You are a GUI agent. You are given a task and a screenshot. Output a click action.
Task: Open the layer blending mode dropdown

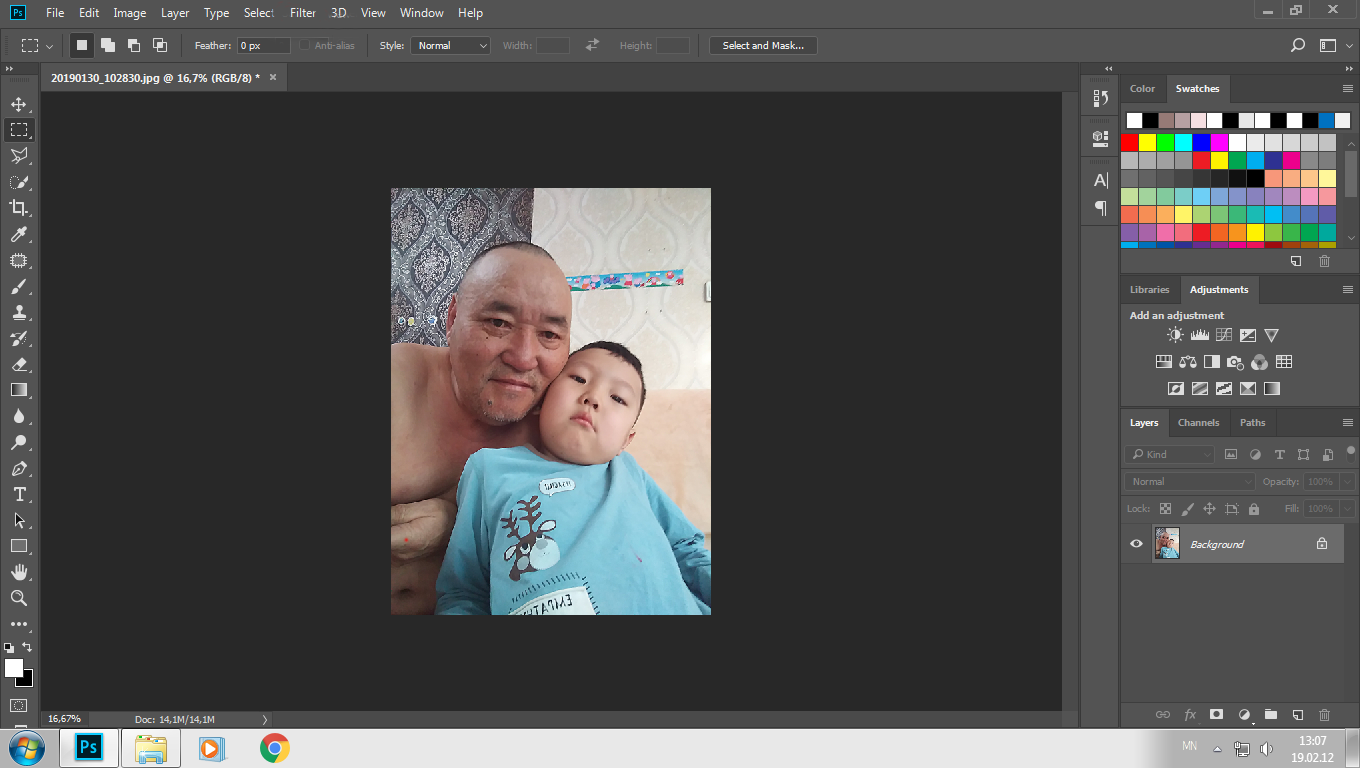pyautogui.click(x=1190, y=481)
